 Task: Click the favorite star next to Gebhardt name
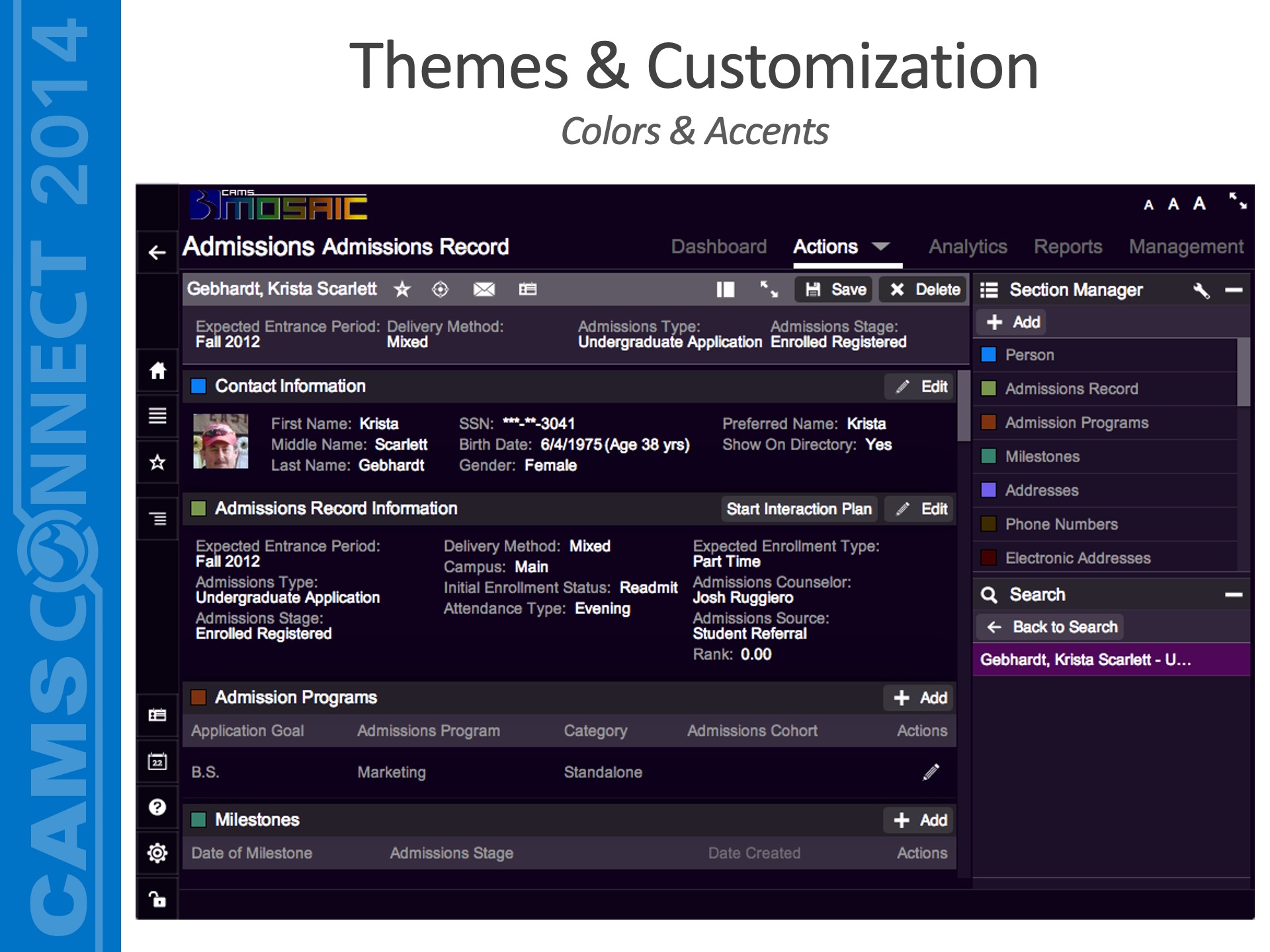pos(402,290)
